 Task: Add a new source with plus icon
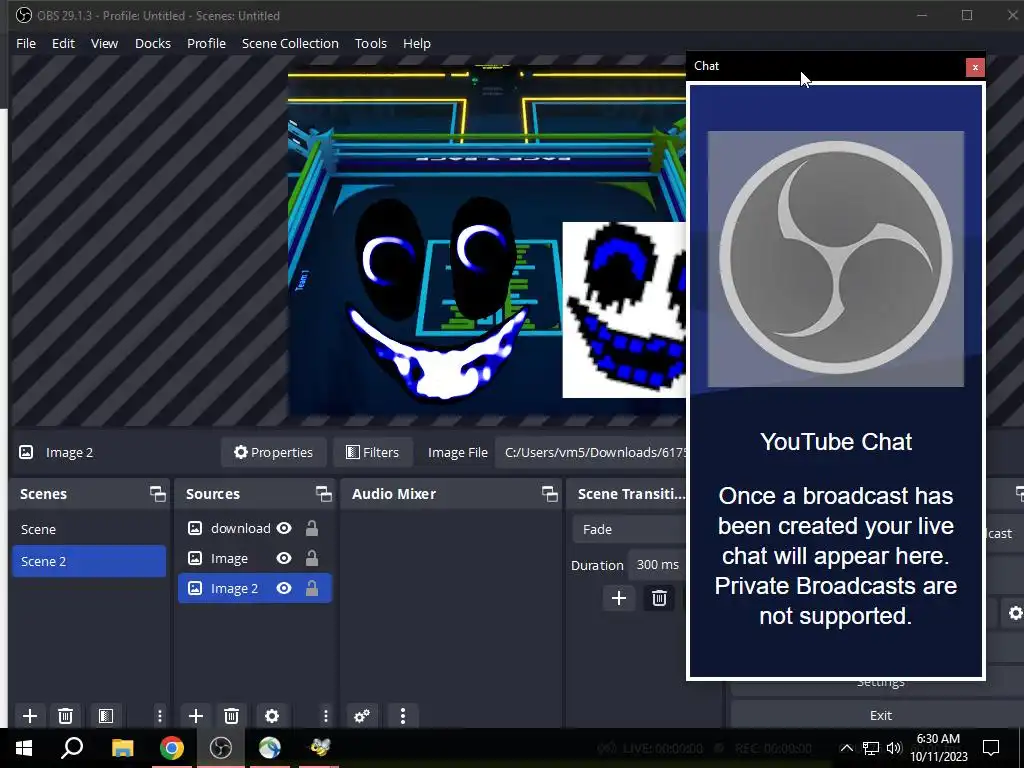195,716
